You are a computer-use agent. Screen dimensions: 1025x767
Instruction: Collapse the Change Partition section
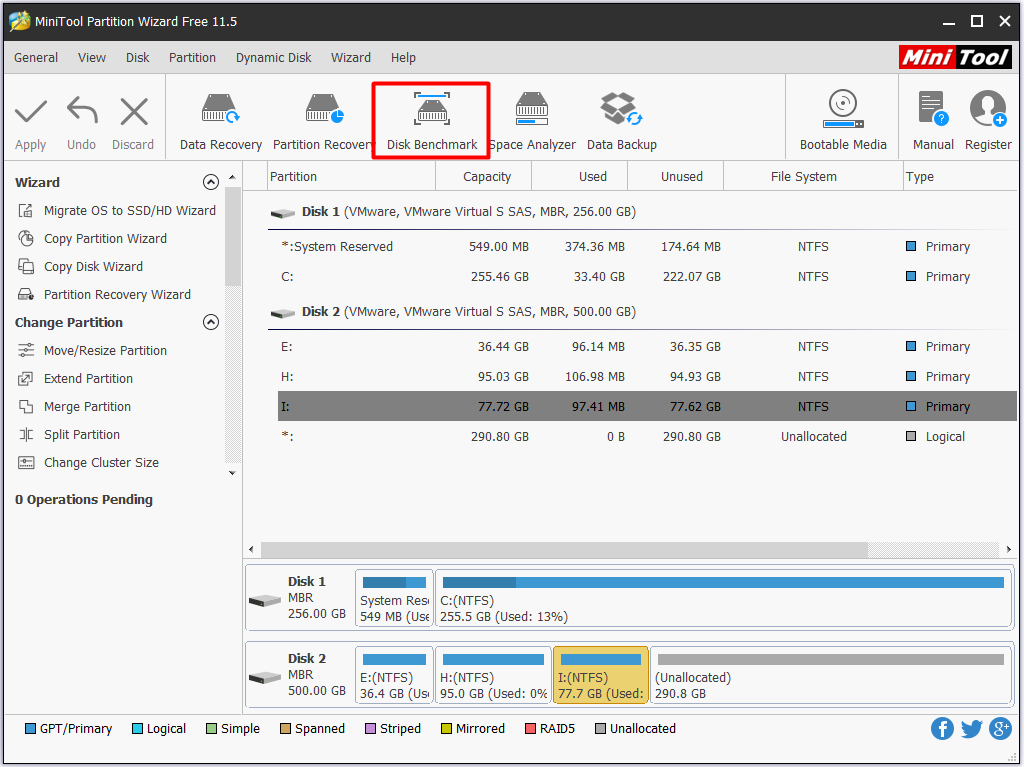pyautogui.click(x=210, y=322)
